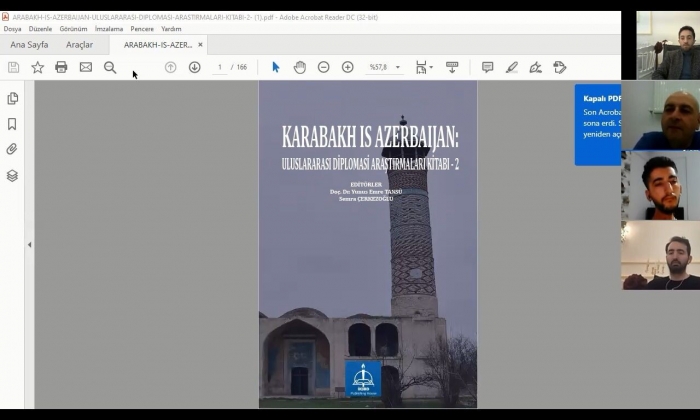The width and height of the screenshot is (700, 420).
Task: Open the fit page options icon
Action: pos(421,67)
